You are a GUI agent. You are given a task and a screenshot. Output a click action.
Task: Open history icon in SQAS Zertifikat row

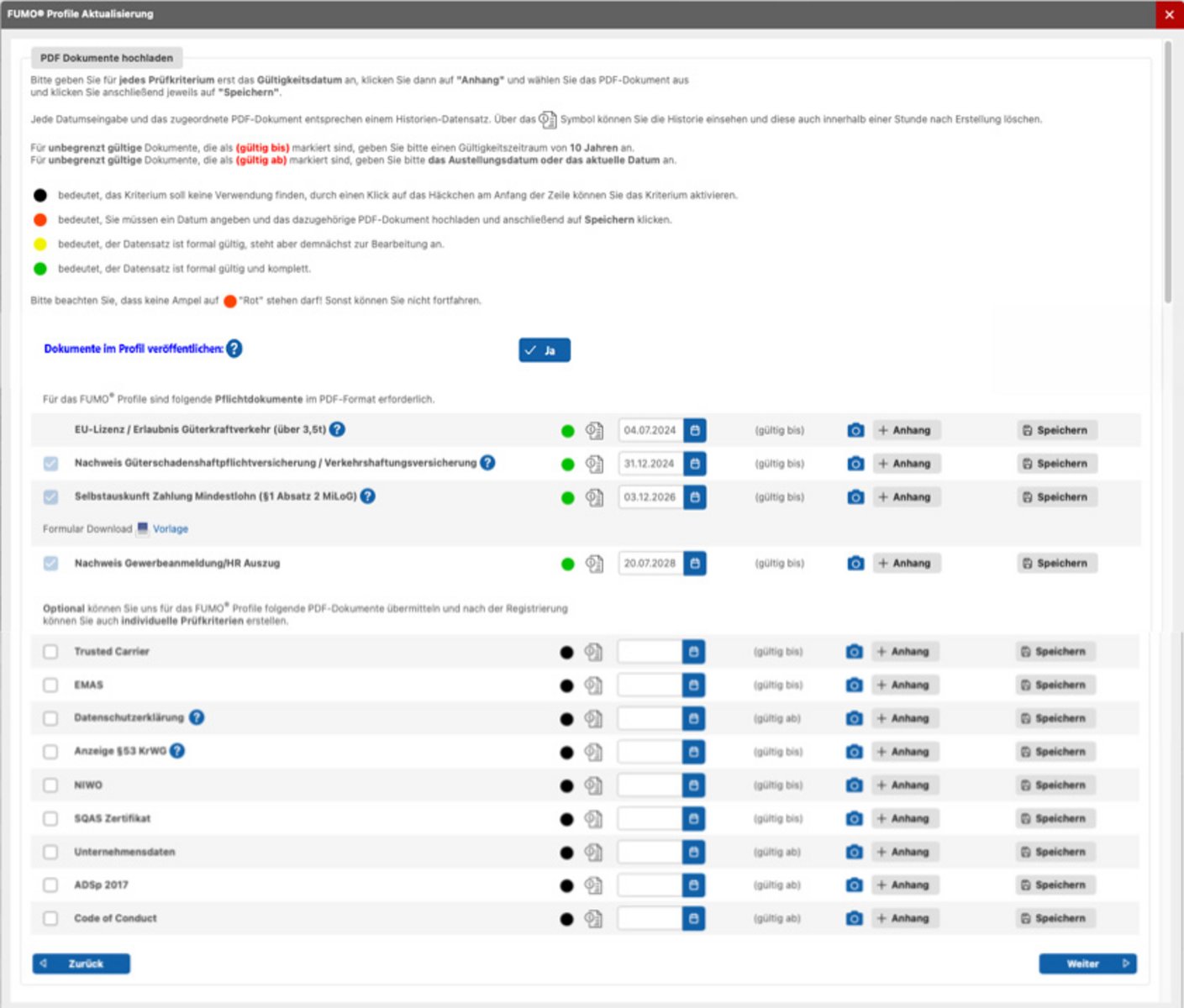pos(593,819)
